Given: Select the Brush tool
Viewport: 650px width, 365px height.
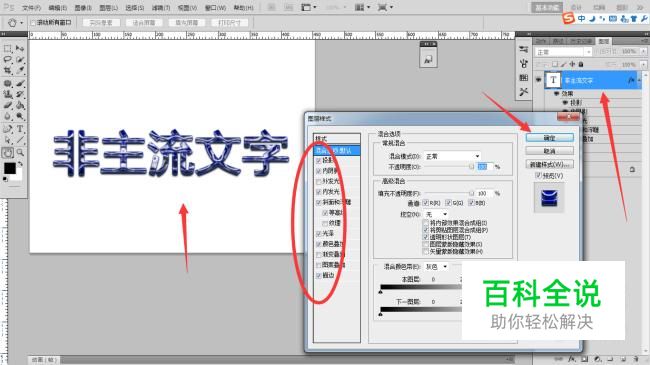Looking at the screenshot, I should 20,83.
